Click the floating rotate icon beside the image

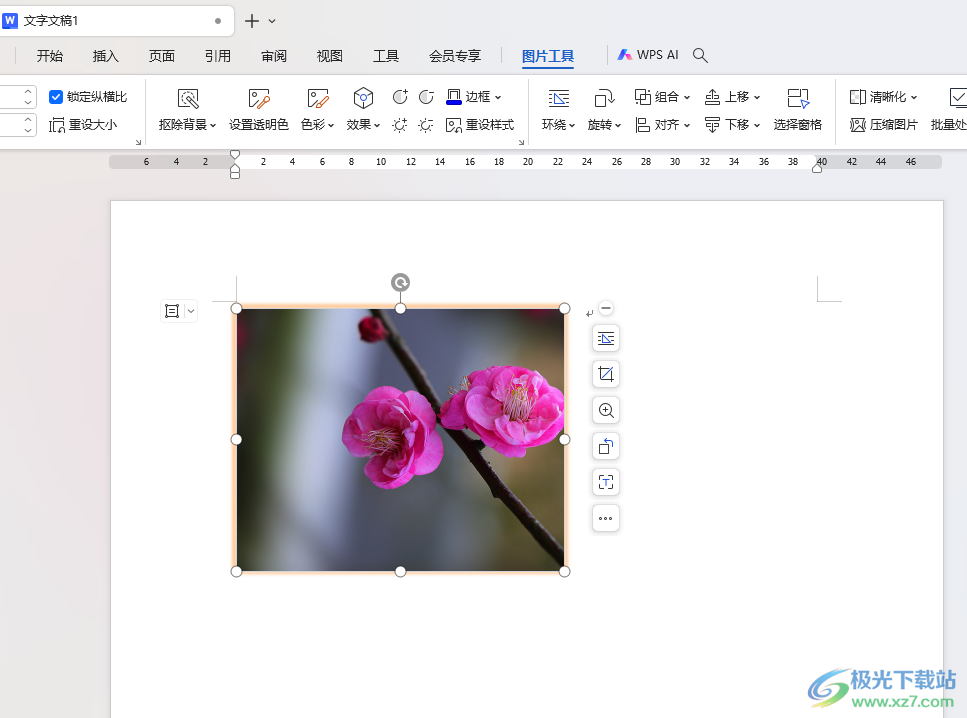606,446
